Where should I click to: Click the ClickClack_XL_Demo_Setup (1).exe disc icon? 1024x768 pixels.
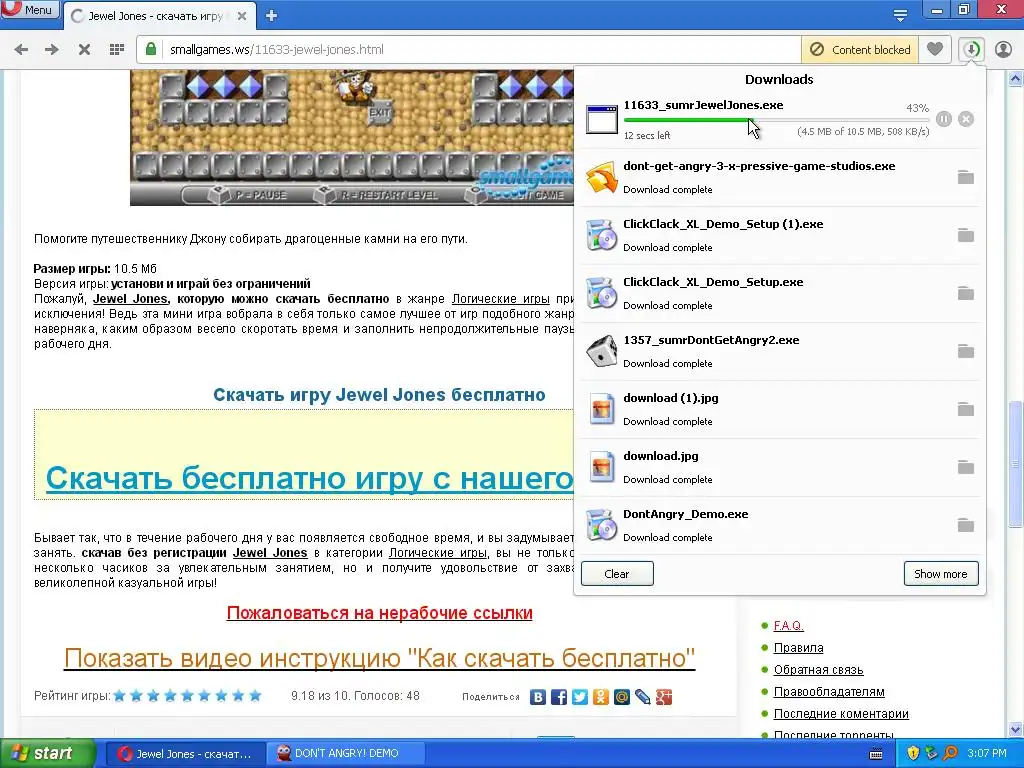pyautogui.click(x=601, y=236)
